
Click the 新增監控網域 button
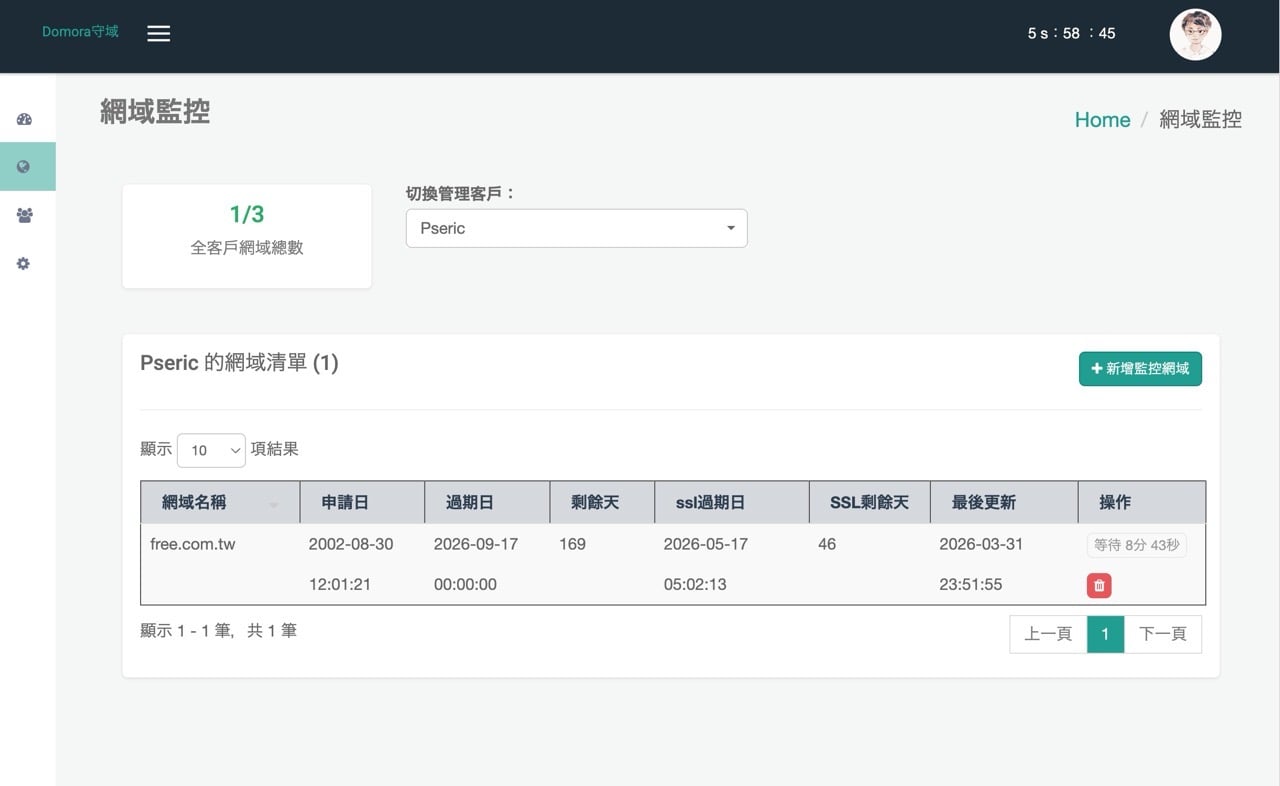pos(1140,369)
